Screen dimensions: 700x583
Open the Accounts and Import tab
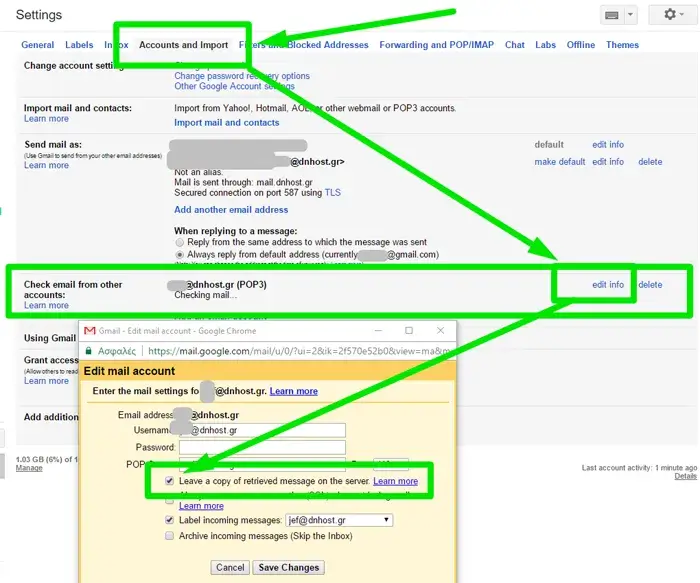(183, 45)
